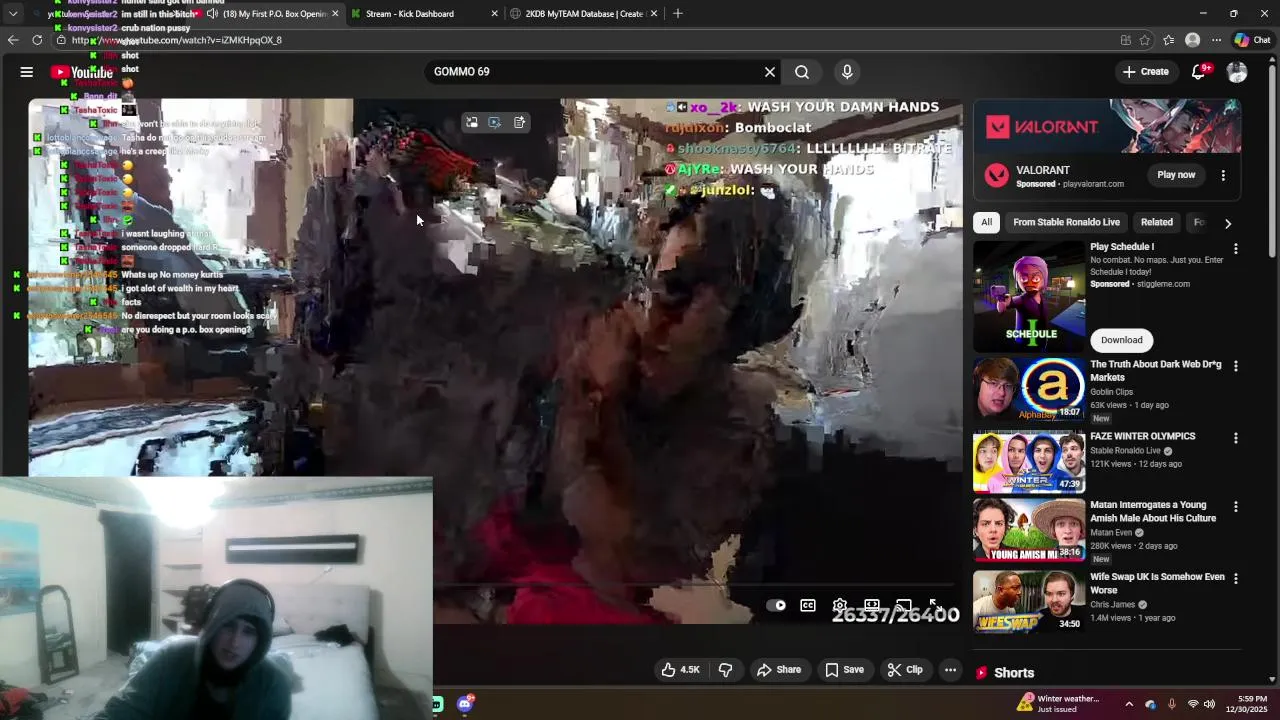The width and height of the screenshot is (1280, 720).
Task: Close the Stream - Kick Dashboard tab
Action: pos(494,14)
